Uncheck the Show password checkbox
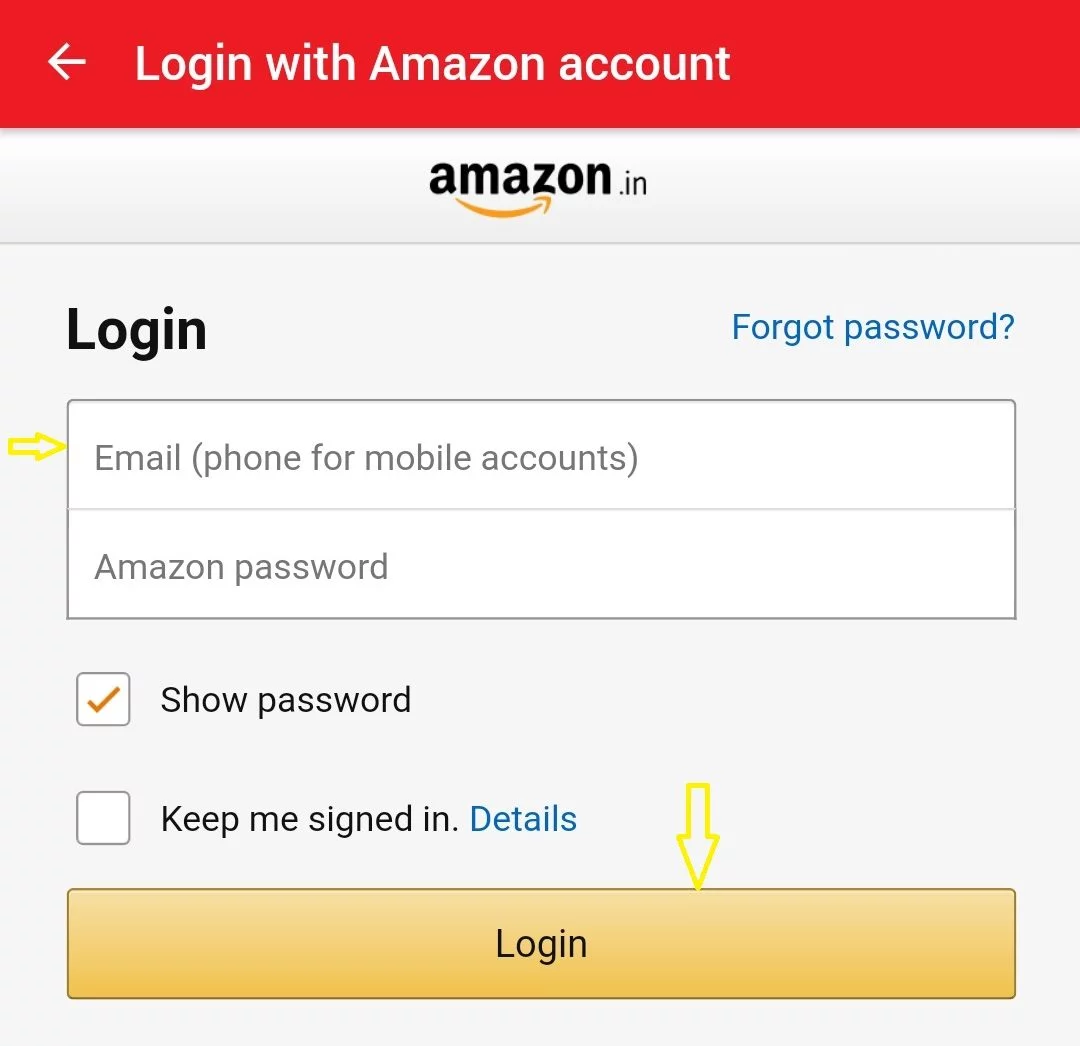The height and width of the screenshot is (1046, 1080). coord(103,699)
